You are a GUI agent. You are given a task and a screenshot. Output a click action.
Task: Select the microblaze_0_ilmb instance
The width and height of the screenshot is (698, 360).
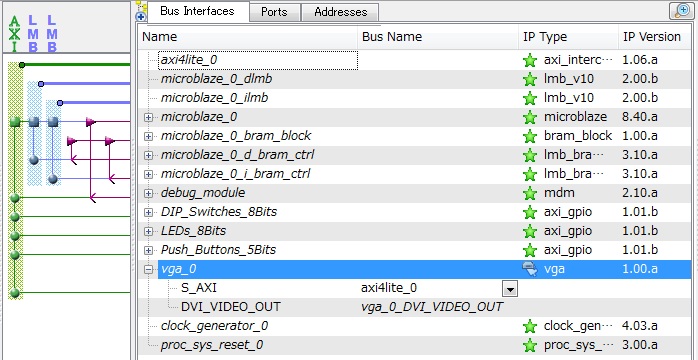pos(215,98)
